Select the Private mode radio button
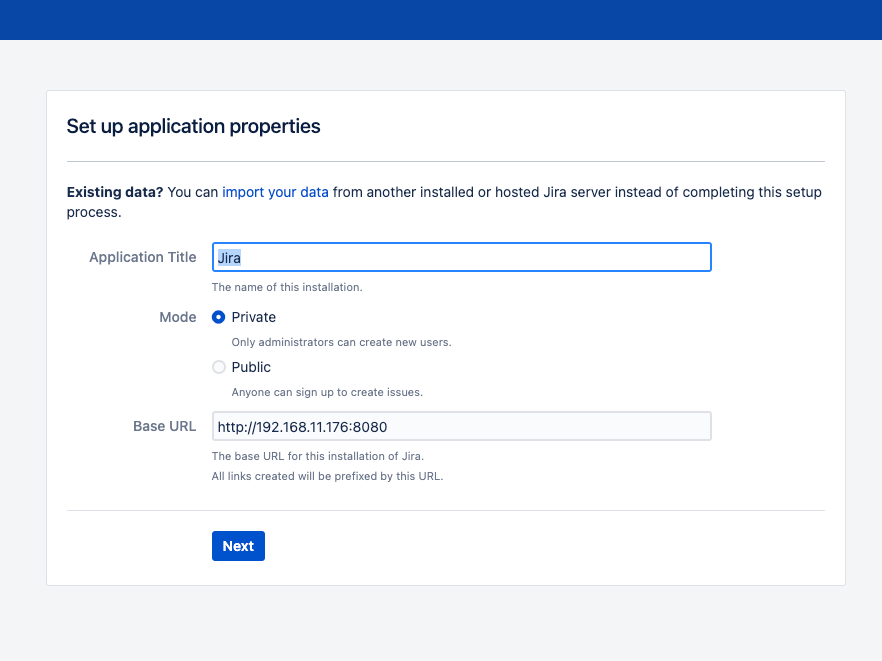The height and width of the screenshot is (661, 882). point(219,317)
